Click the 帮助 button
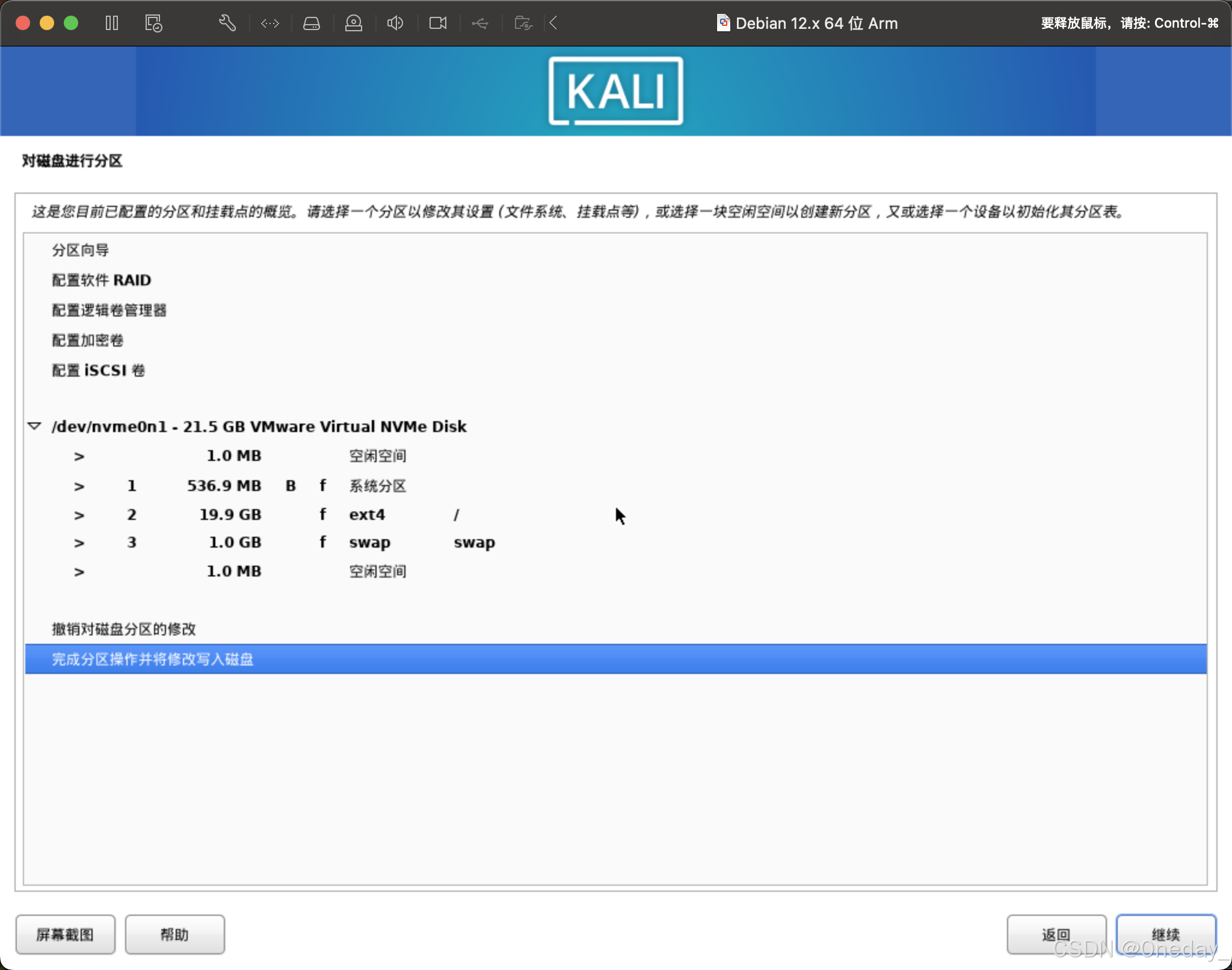Image resolution: width=1232 pixels, height=970 pixels. click(174, 934)
